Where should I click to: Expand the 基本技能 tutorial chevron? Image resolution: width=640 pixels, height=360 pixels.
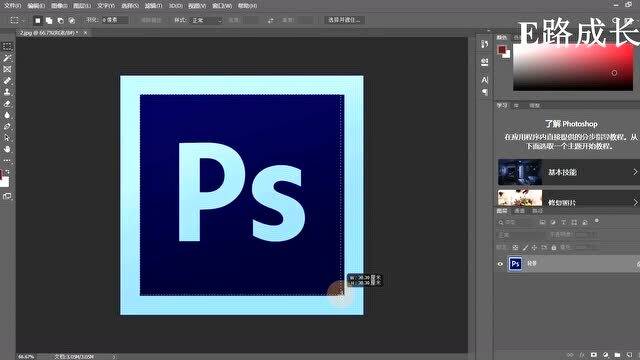tap(635, 172)
